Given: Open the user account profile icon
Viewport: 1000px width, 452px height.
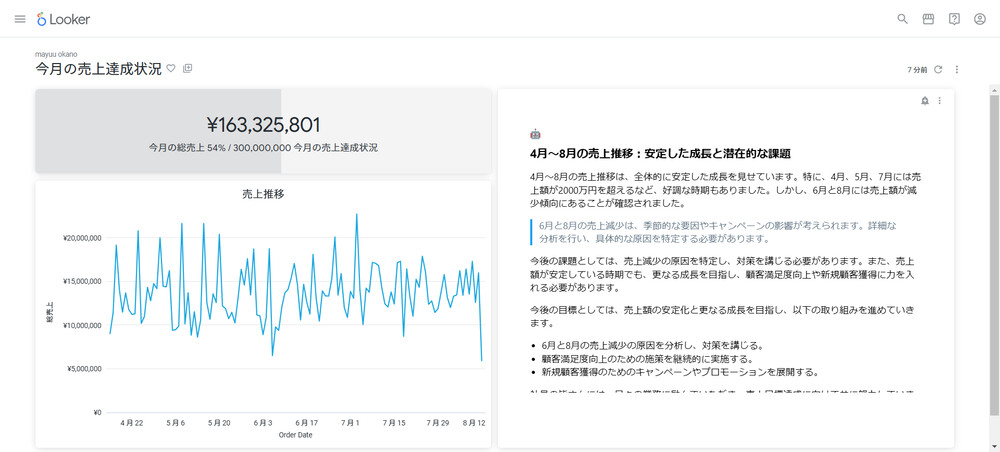Looking at the screenshot, I should click(980, 19).
